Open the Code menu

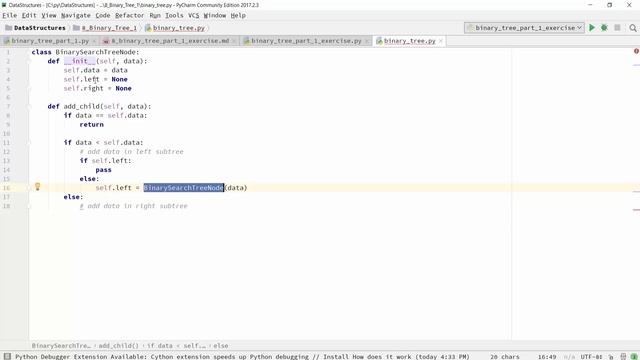coord(103,16)
